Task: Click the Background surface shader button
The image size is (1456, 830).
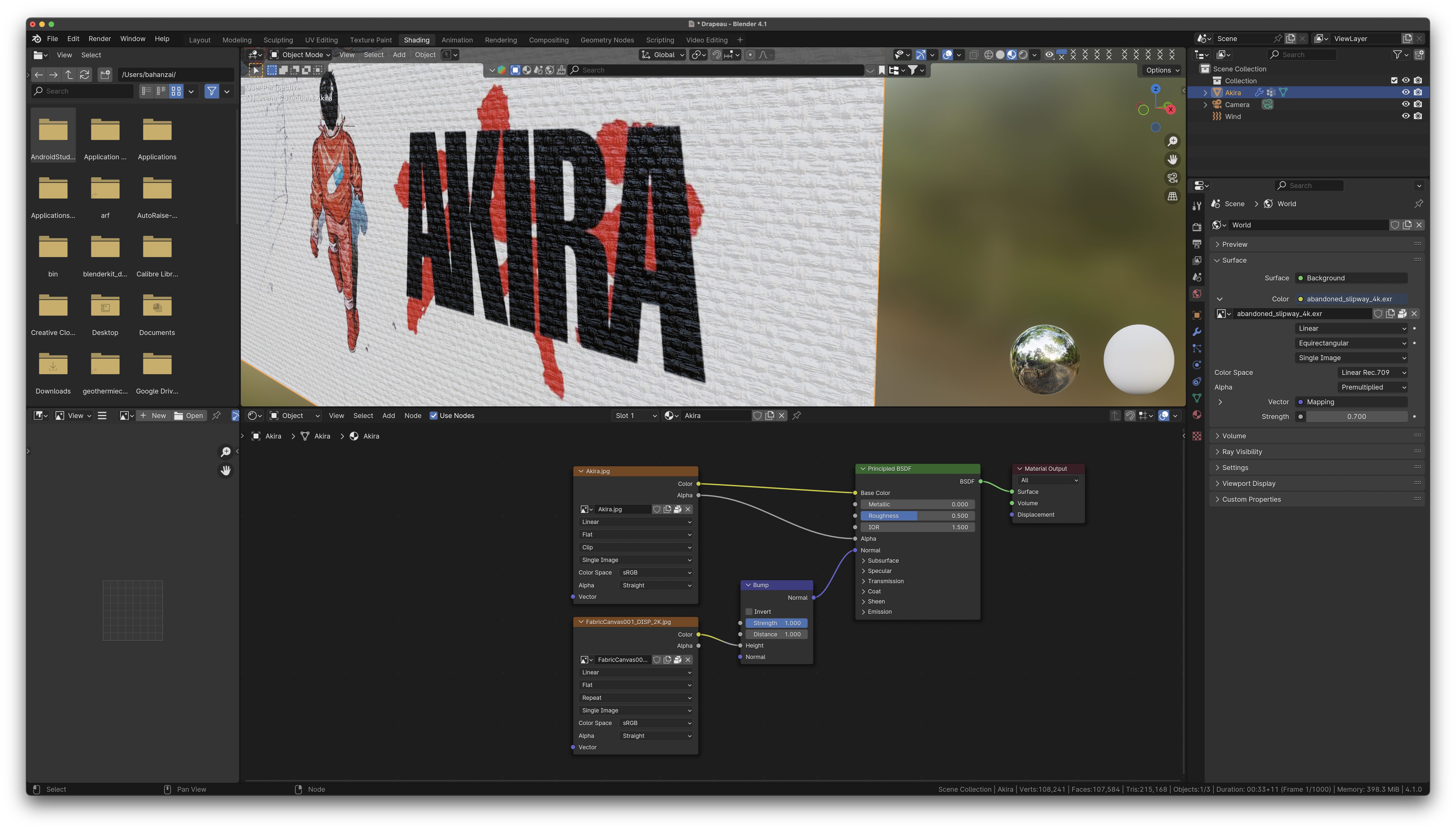Action: [1351, 278]
